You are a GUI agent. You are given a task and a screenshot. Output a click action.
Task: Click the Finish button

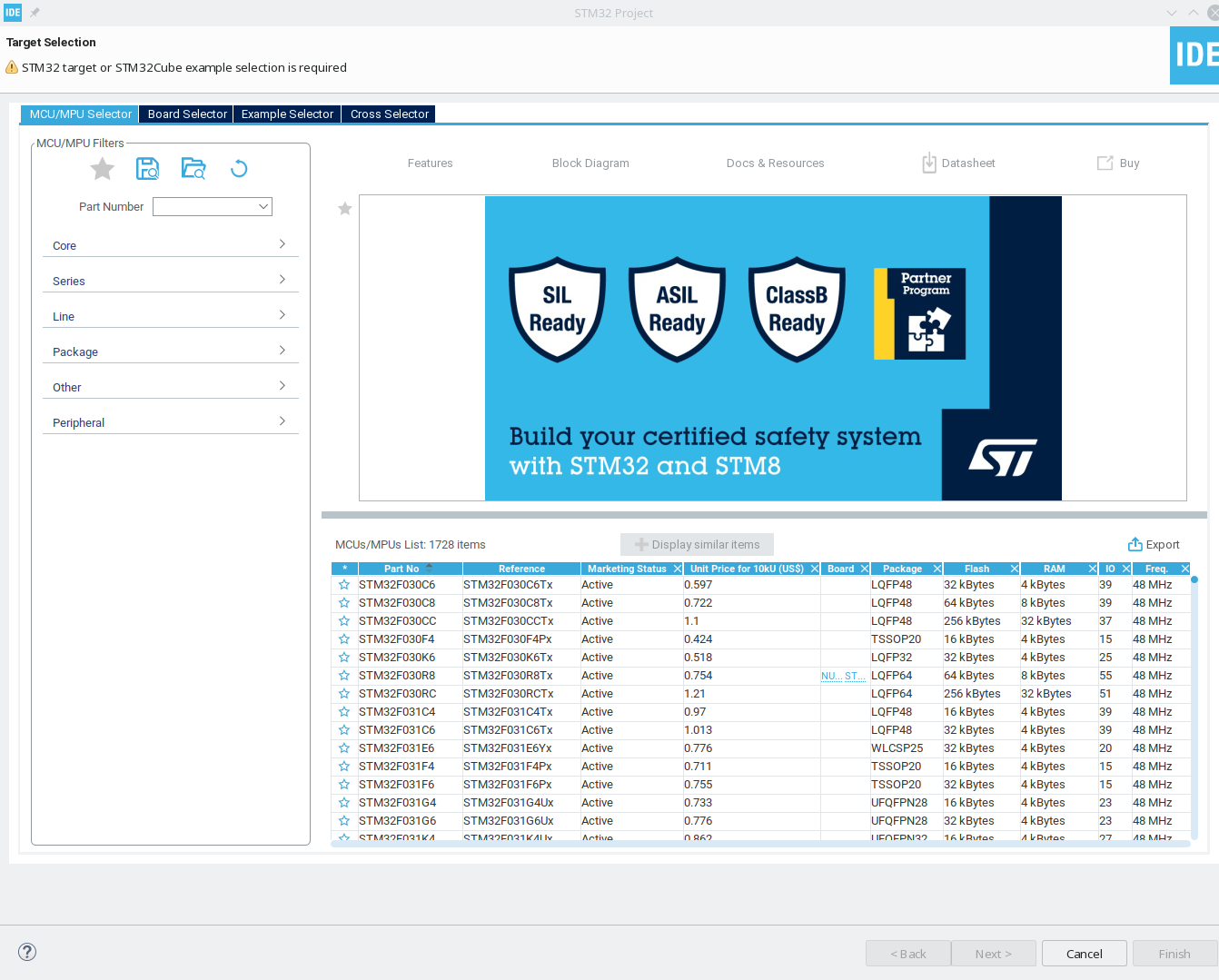click(x=1174, y=954)
